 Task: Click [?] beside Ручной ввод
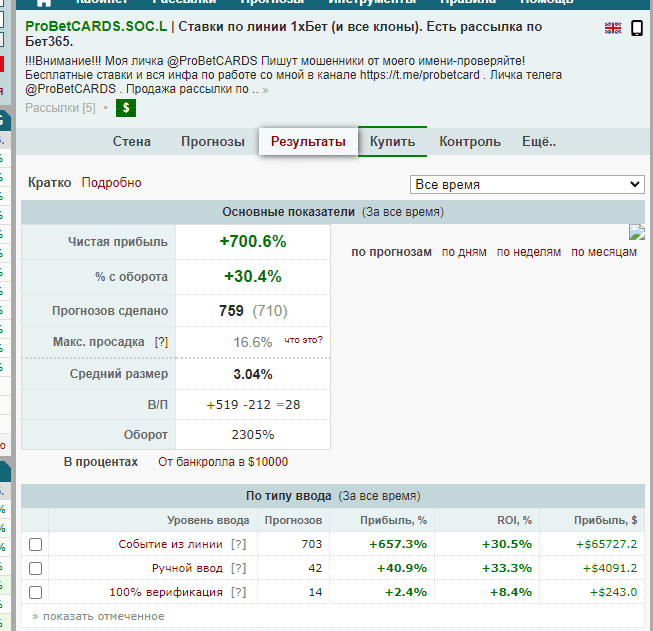[x=239, y=568]
